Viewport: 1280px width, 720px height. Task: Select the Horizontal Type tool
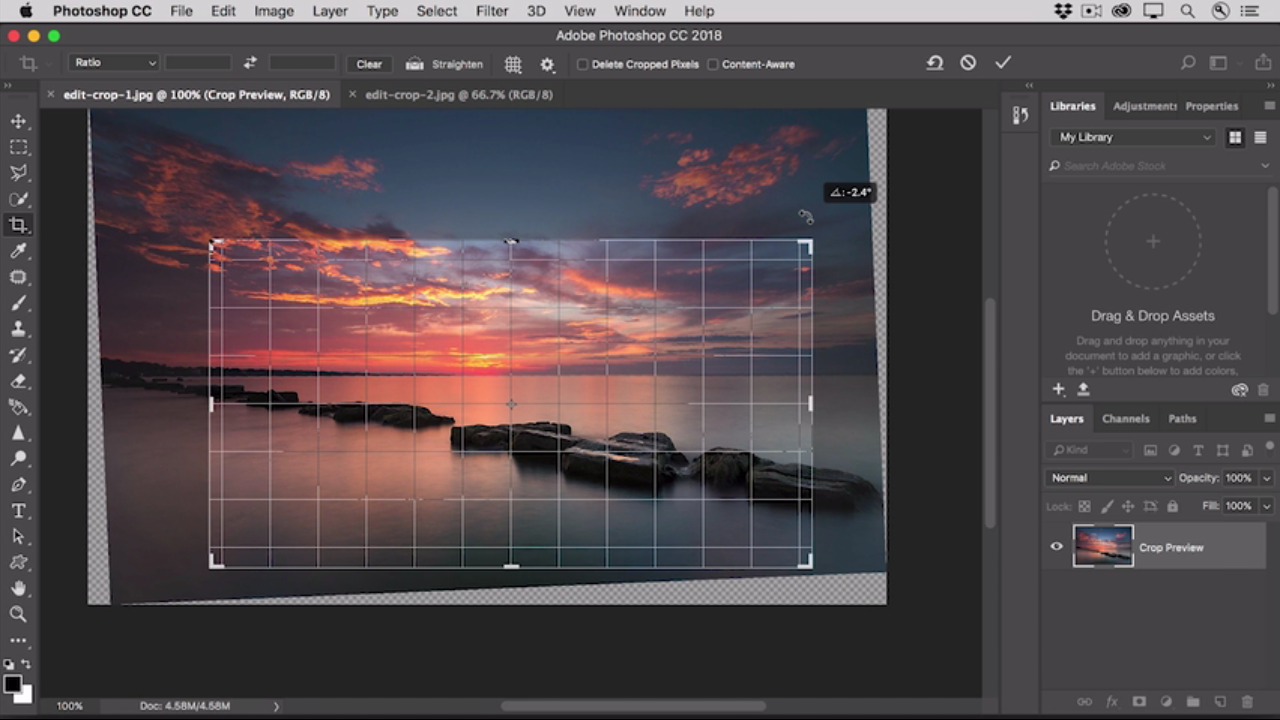(18, 511)
